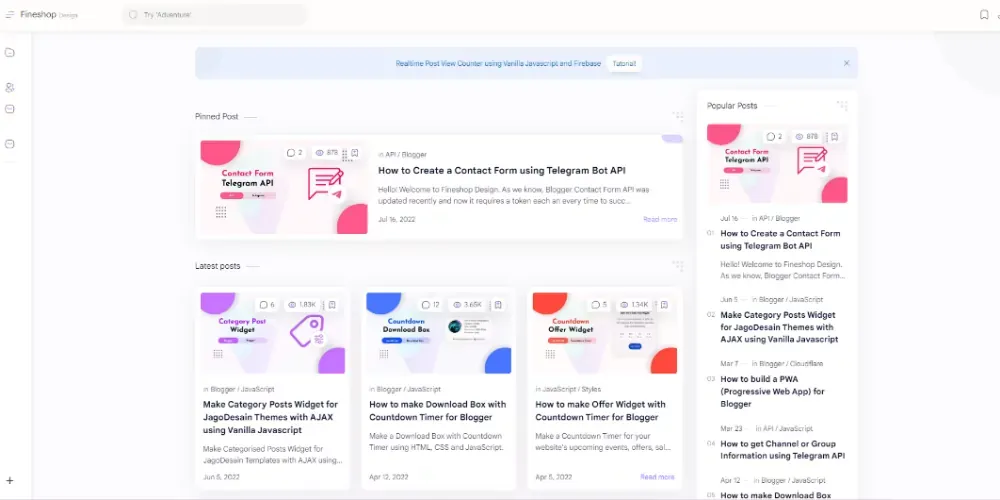Click 'API / JavaScript' label in Popular Posts
1000x500 pixels.
pos(788,429)
